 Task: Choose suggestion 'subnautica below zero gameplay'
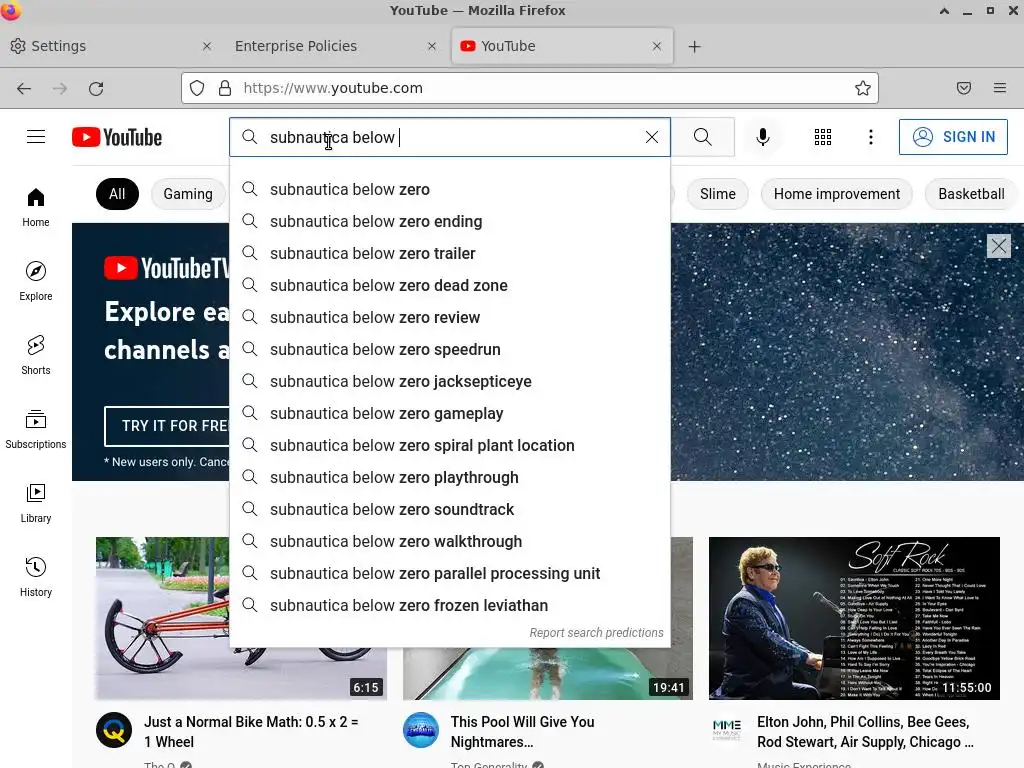pyautogui.click(x=450, y=413)
